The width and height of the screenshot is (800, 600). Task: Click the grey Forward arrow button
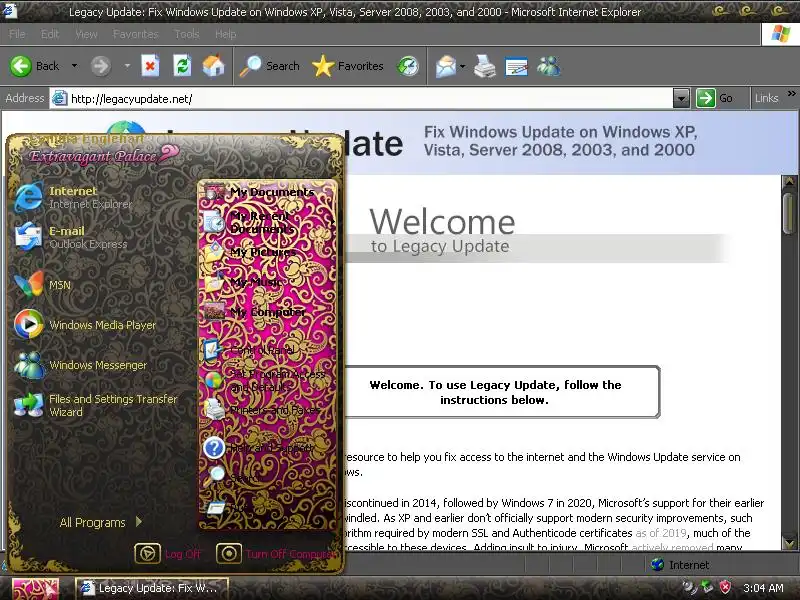coord(101,66)
